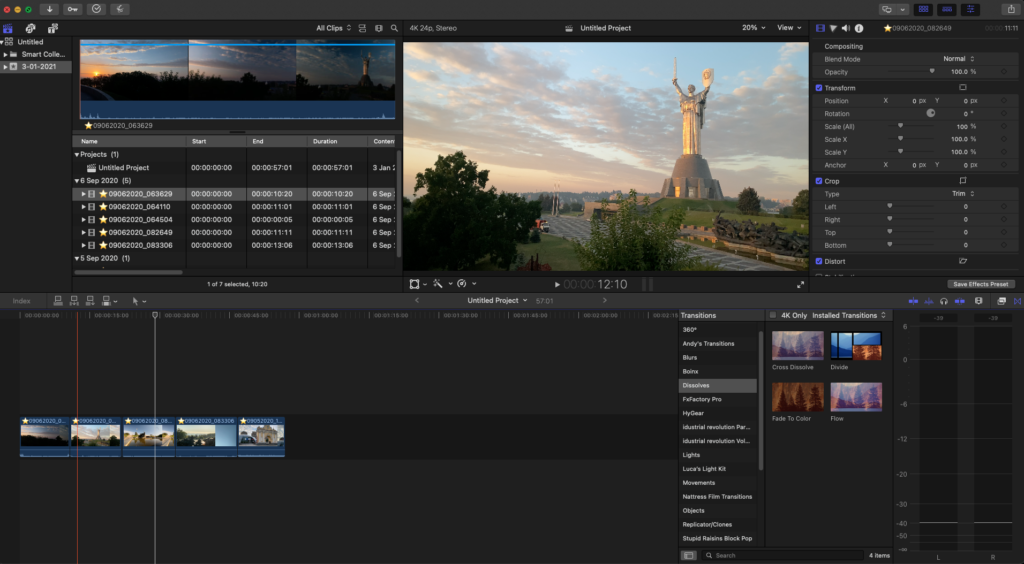
Task: Show the Libraries sidebar clapperboard icon
Action: click(8, 29)
